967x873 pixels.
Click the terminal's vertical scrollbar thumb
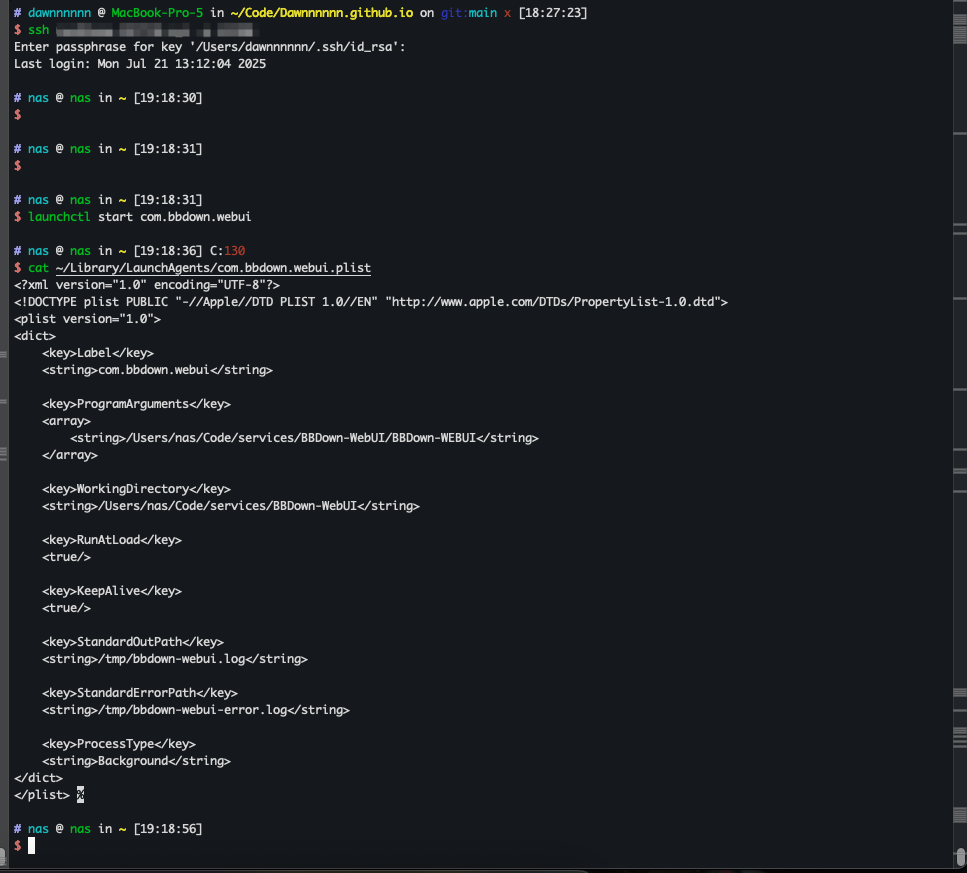960,856
